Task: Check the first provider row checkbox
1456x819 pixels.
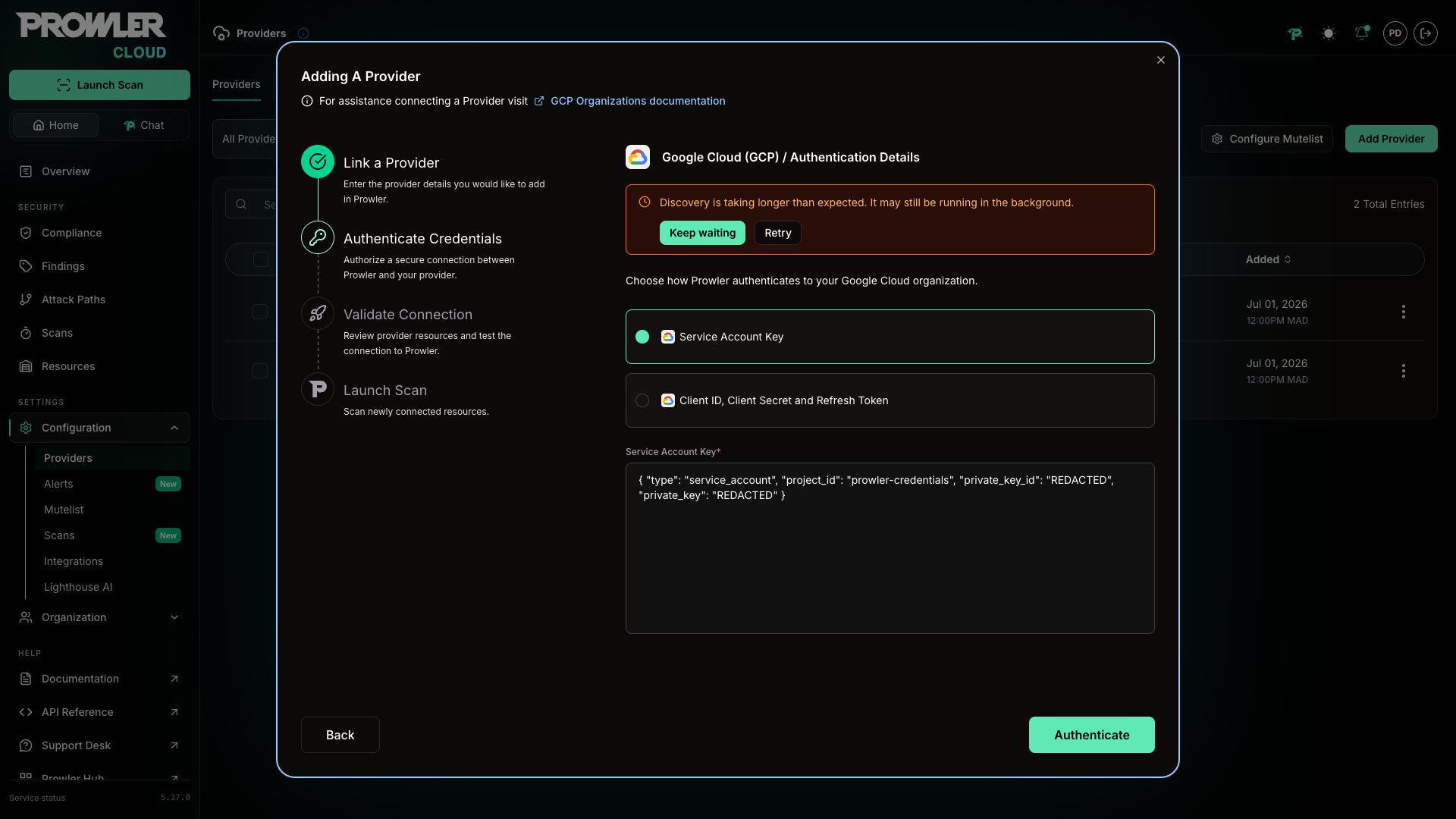Action: (260, 312)
